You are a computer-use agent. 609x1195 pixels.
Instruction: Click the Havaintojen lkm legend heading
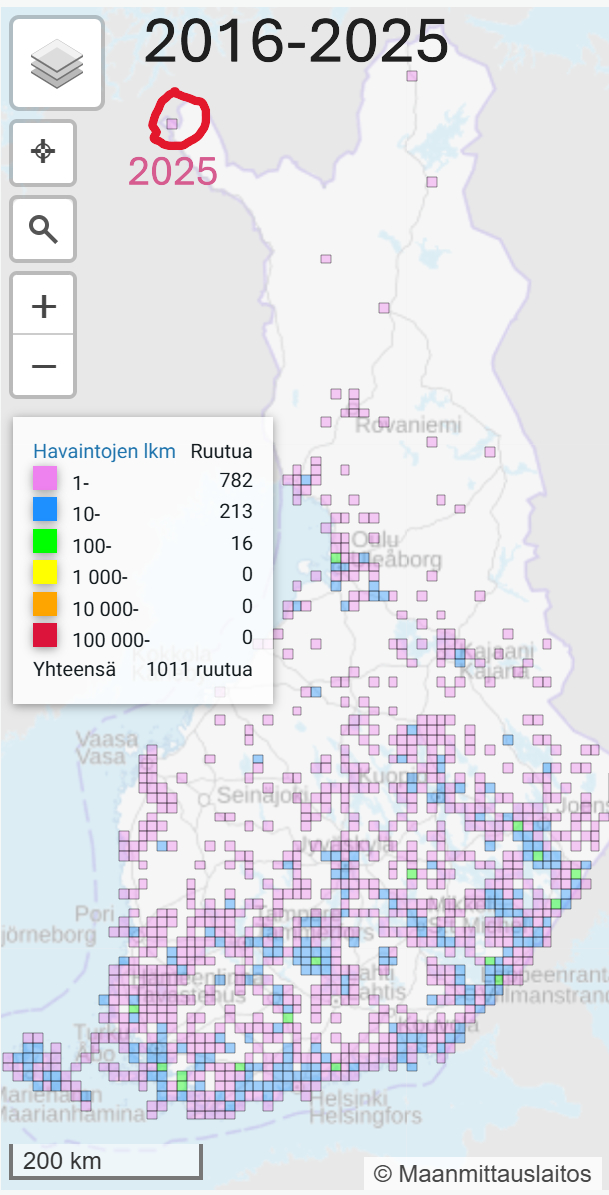point(105,450)
